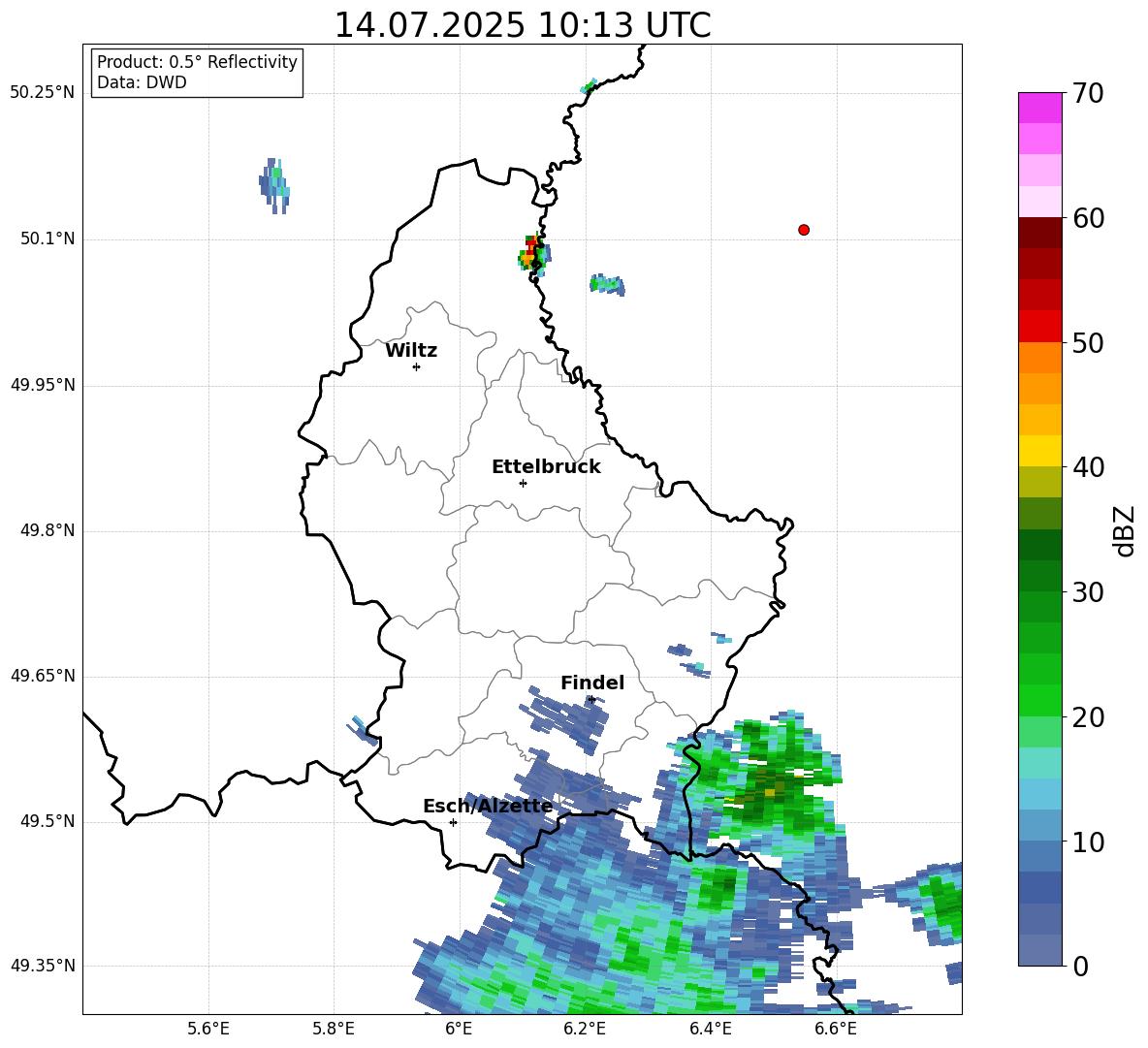The image size is (1148, 1048).
Task: Click the Wiltz cross marker
Action: point(416,366)
